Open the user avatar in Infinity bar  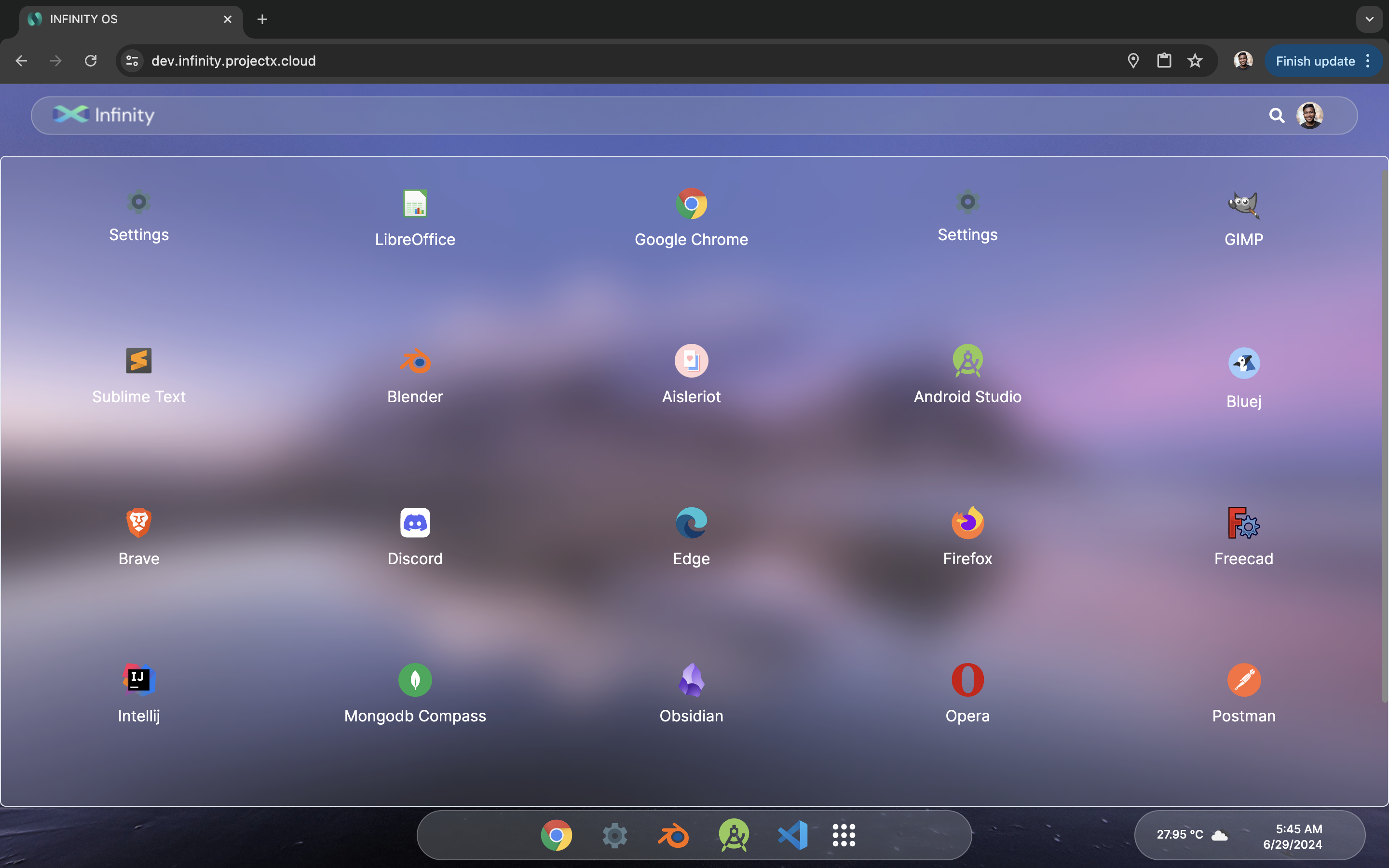pyautogui.click(x=1310, y=115)
